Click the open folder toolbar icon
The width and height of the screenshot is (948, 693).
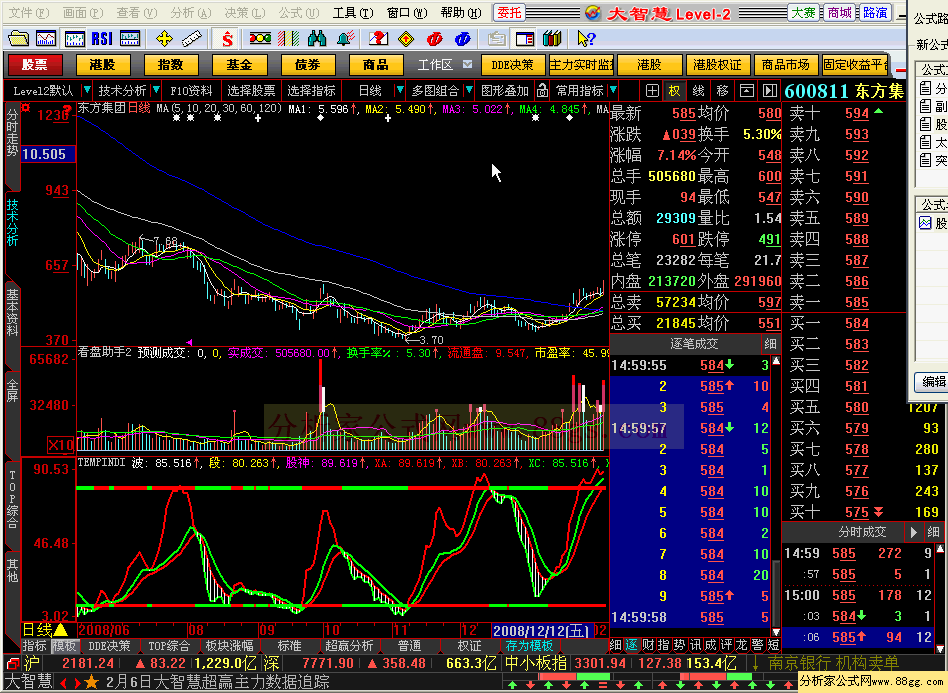point(18,39)
